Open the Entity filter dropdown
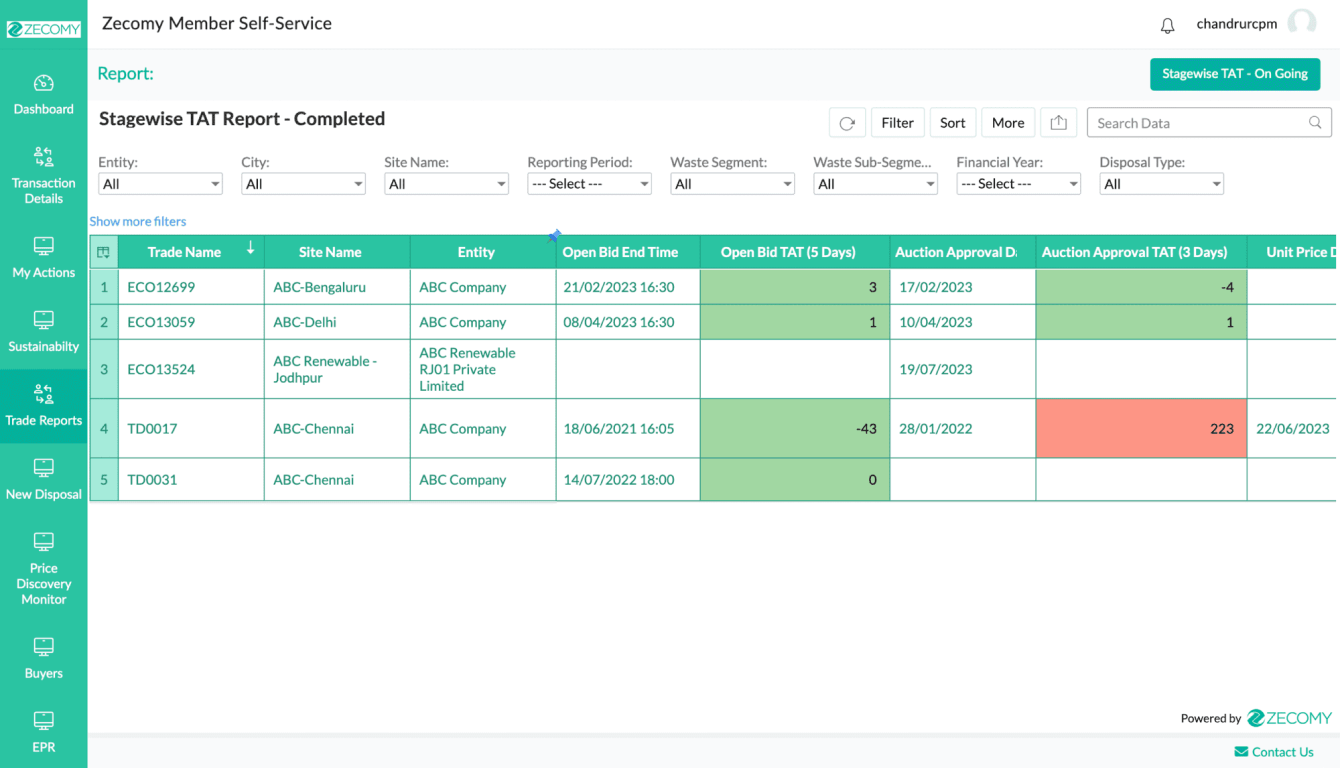Screen dimensions: 1340x768 click(160, 183)
